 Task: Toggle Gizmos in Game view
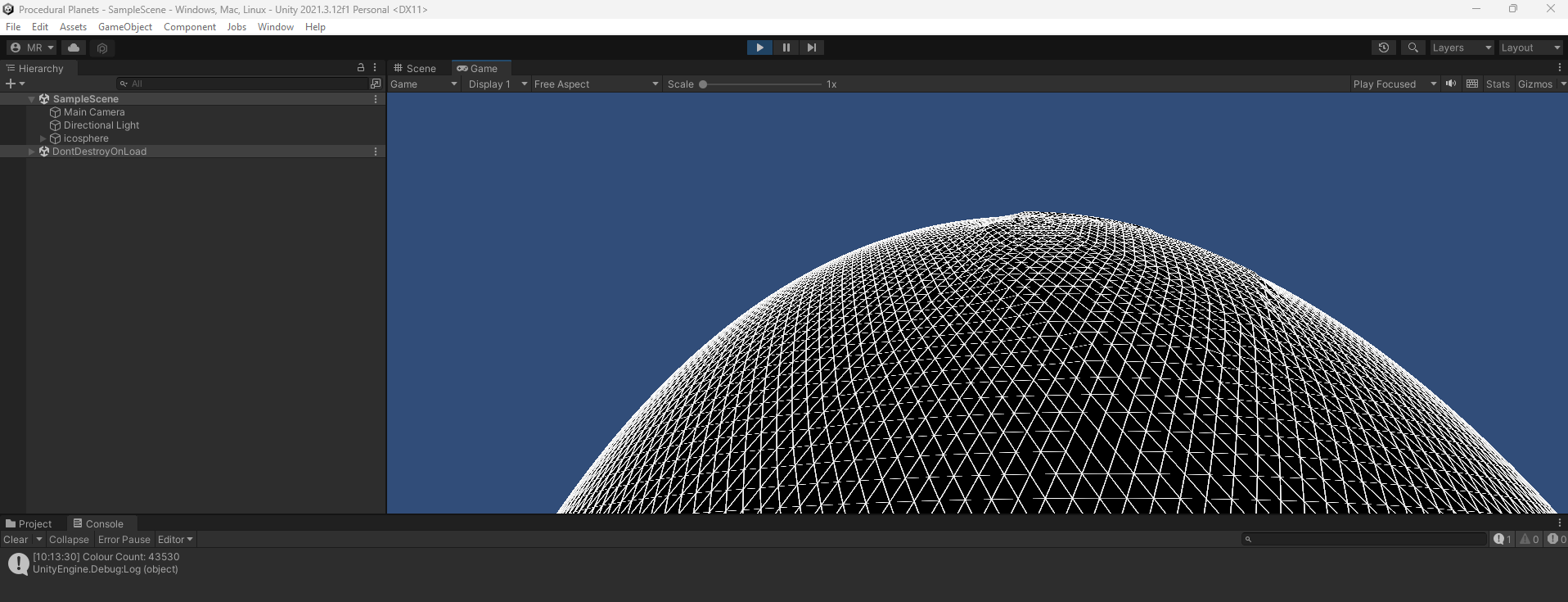coord(1534,84)
